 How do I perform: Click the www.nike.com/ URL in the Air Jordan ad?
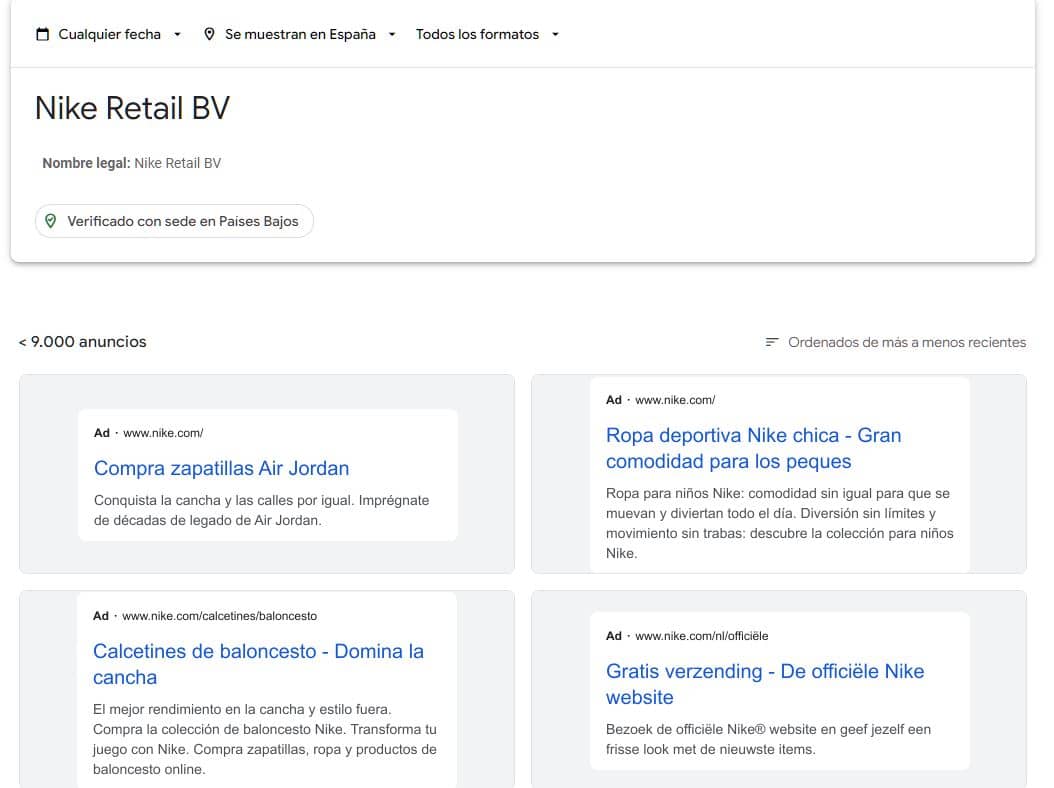(x=163, y=433)
